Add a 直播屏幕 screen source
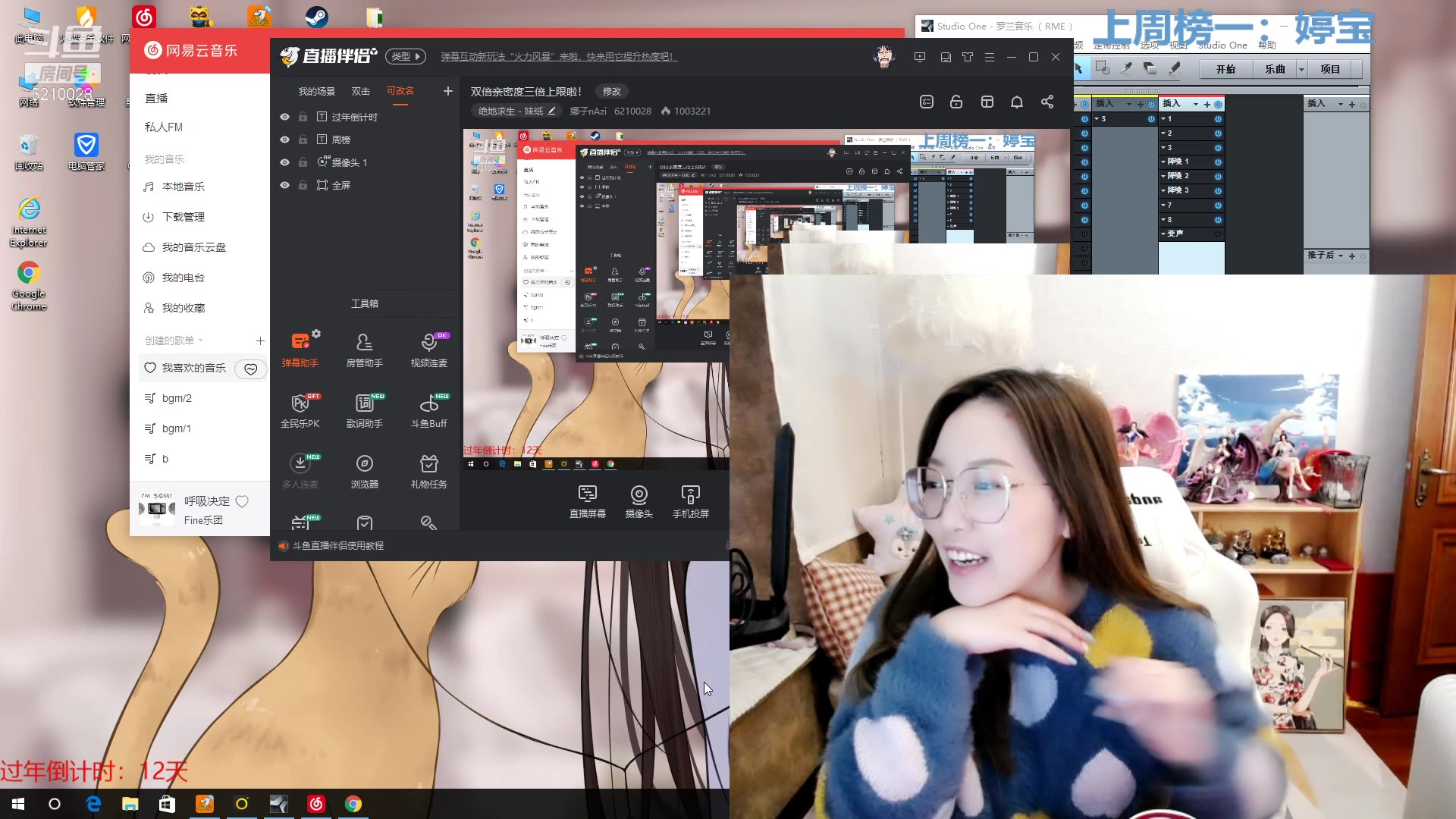Image resolution: width=1456 pixels, height=819 pixels. point(588,501)
